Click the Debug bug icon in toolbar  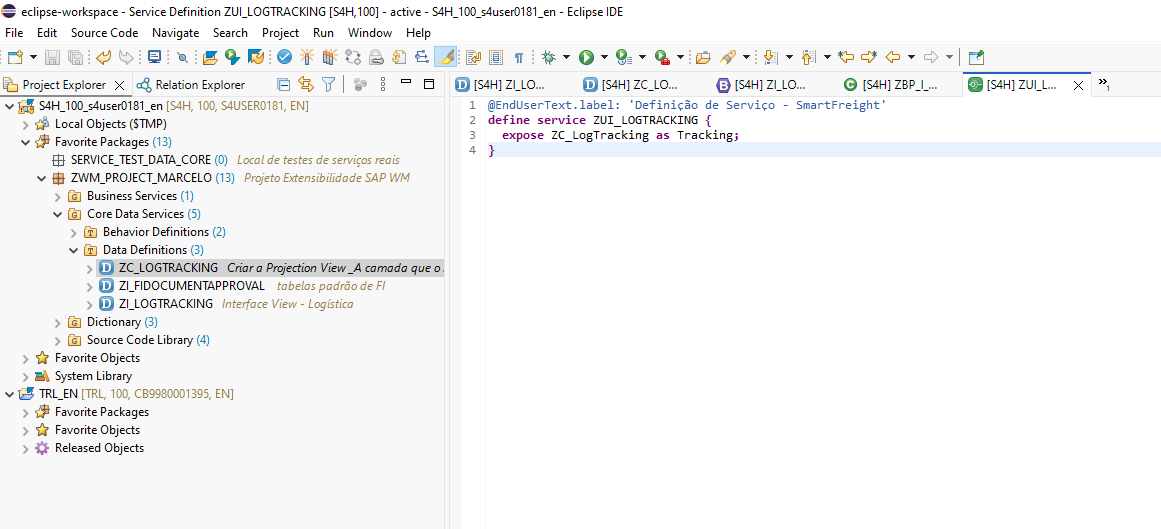548,57
